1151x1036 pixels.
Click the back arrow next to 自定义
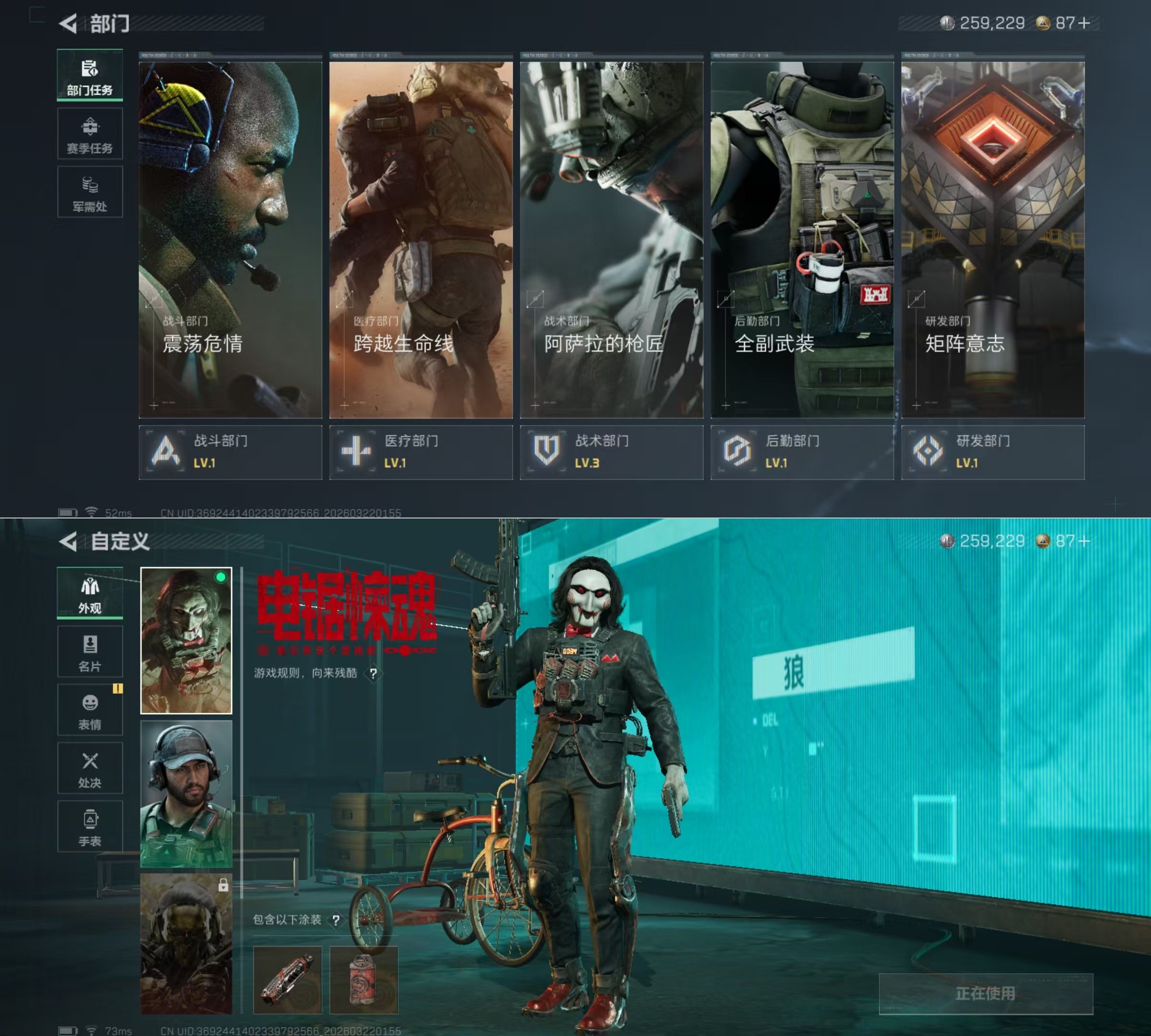pyautogui.click(x=68, y=542)
